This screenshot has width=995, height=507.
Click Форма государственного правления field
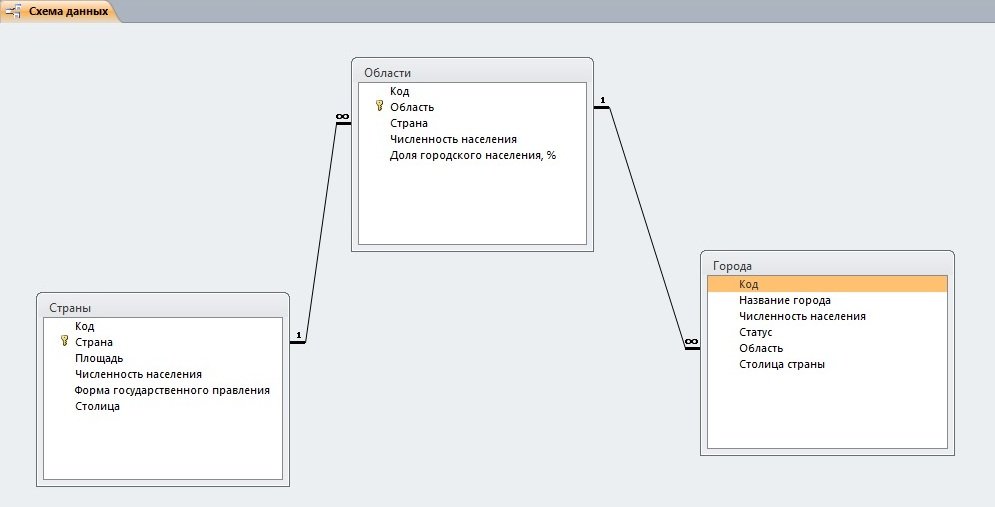(172, 390)
